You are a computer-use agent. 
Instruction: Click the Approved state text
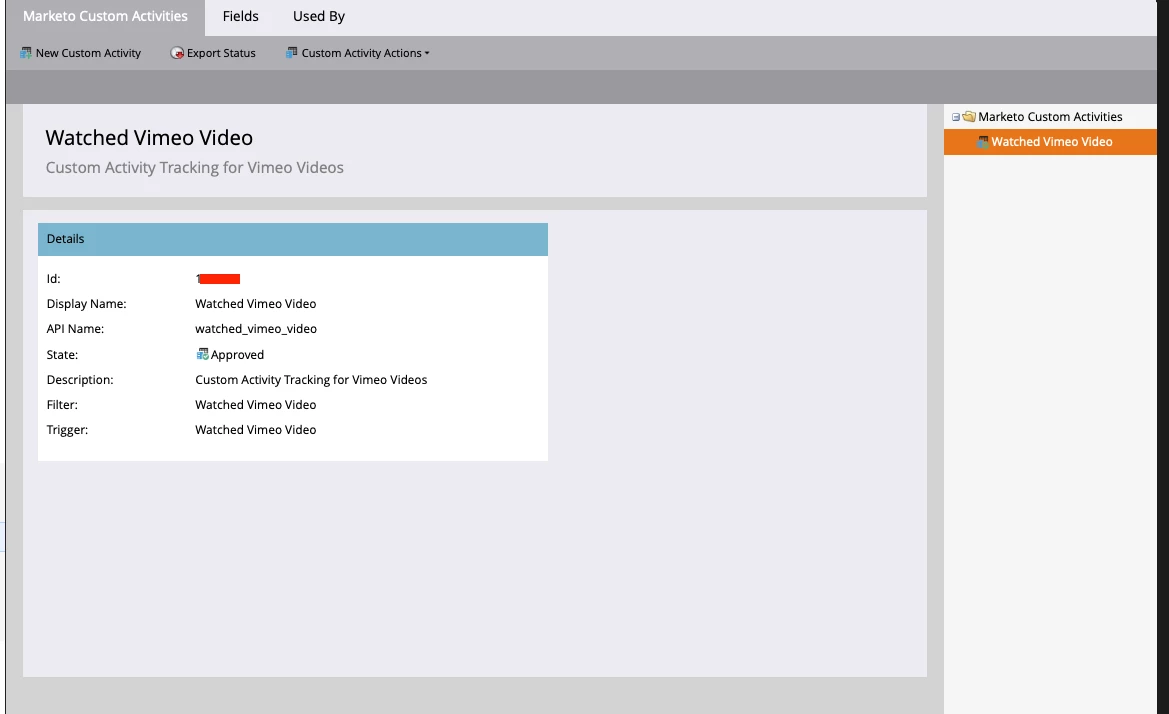(237, 355)
